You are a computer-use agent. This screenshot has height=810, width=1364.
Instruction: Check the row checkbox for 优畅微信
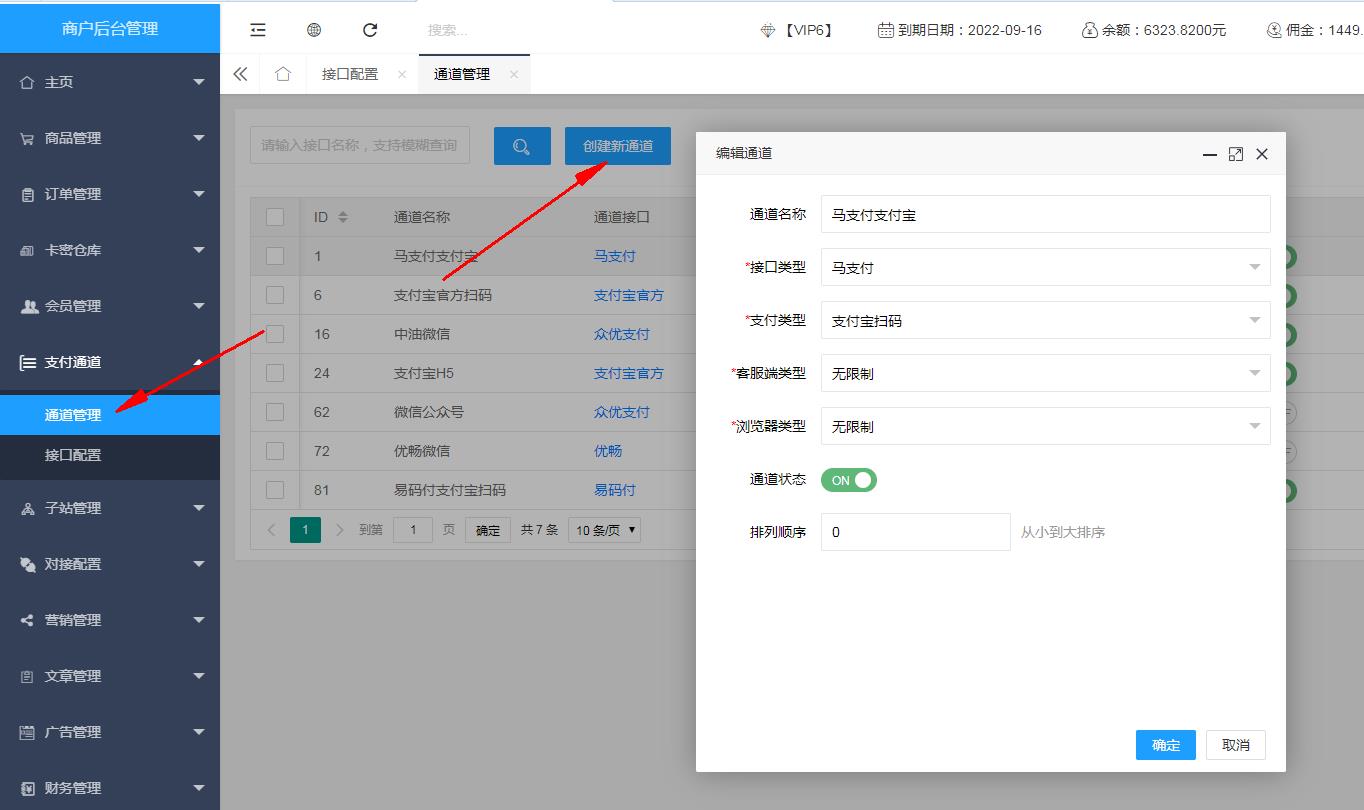tap(275, 451)
